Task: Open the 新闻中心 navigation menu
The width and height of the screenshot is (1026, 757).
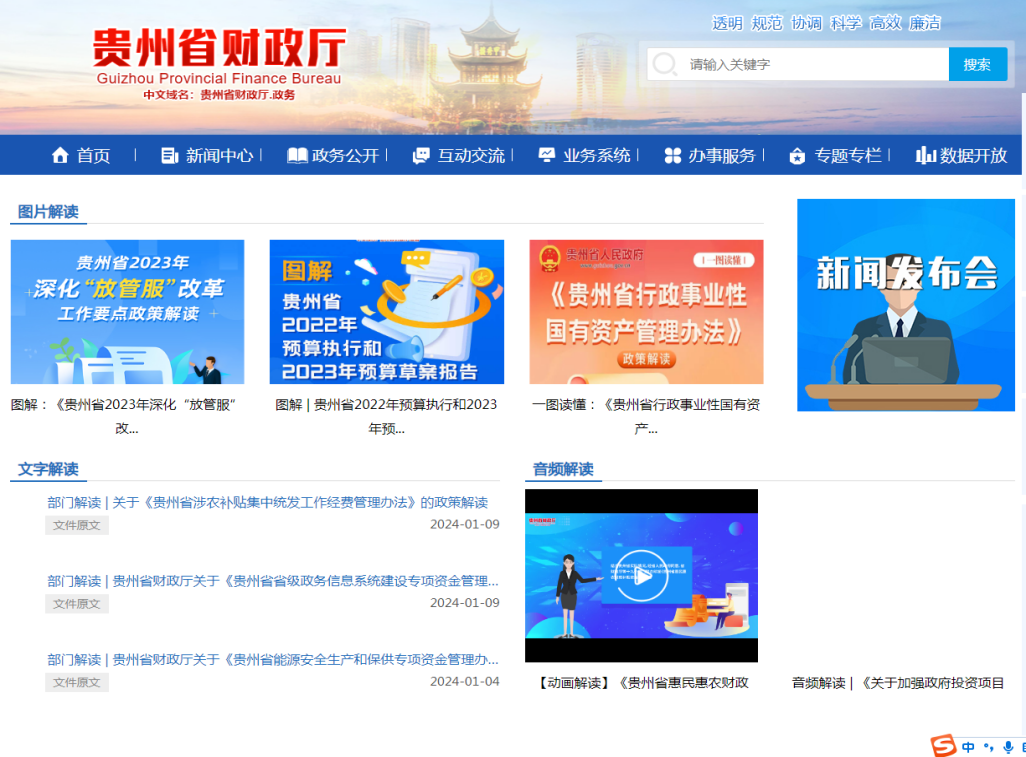Action: point(219,156)
